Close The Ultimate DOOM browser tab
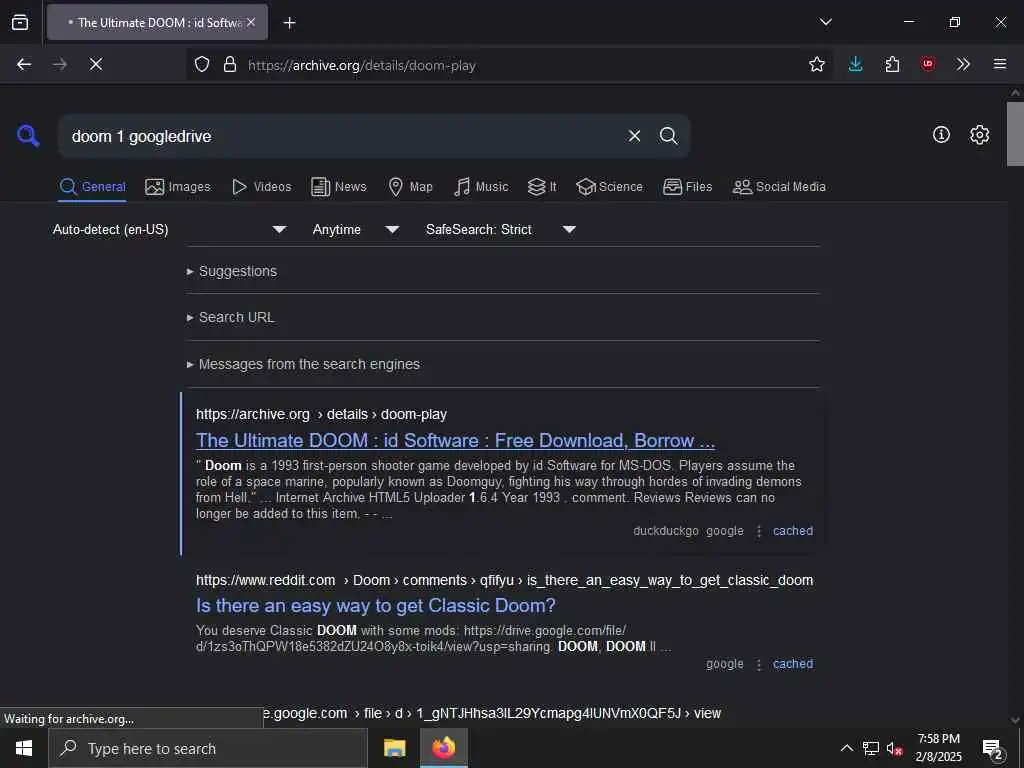Viewport: 1024px width, 768px height. pyautogui.click(x=251, y=22)
